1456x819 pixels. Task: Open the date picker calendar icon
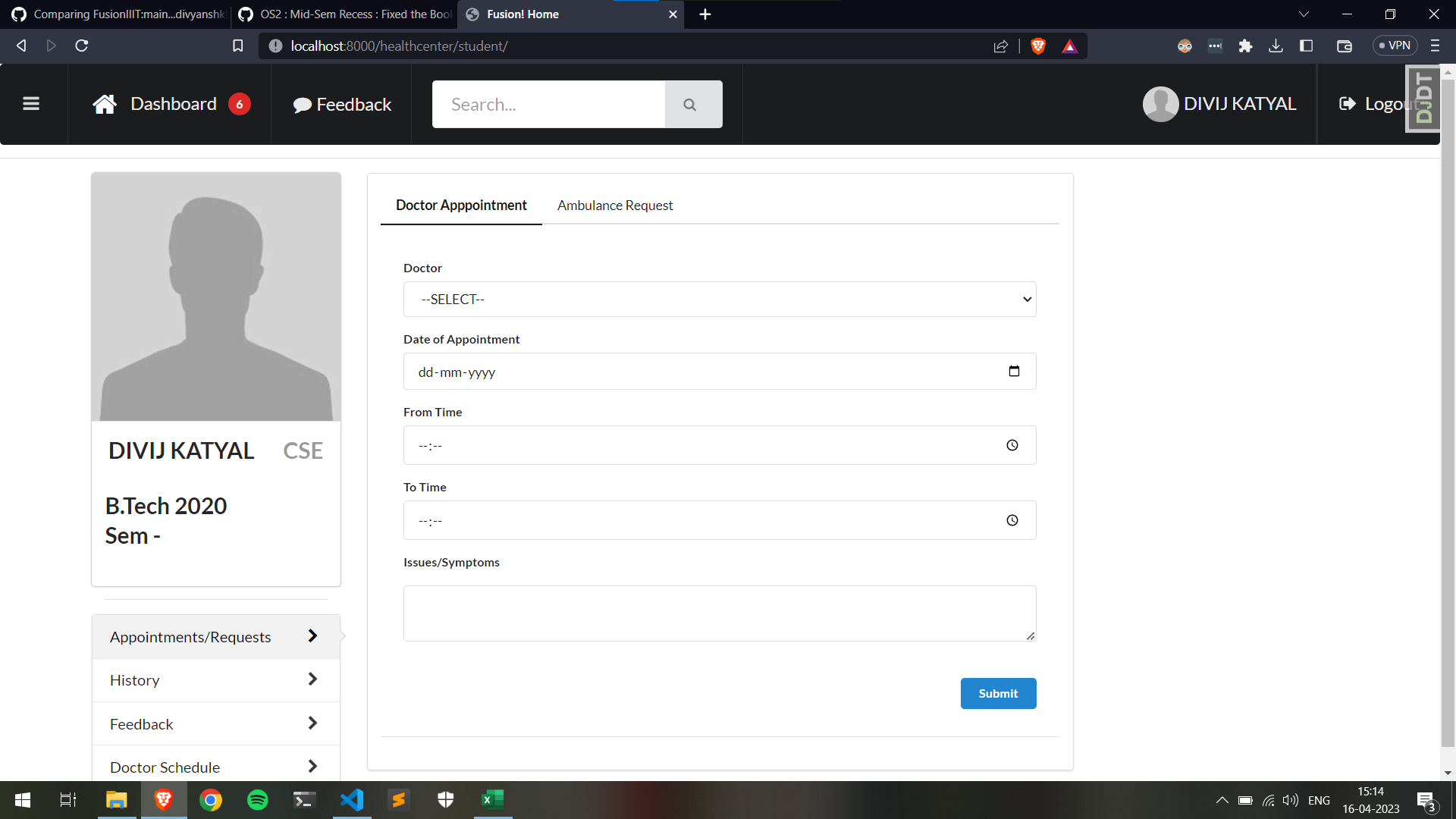(x=1014, y=372)
